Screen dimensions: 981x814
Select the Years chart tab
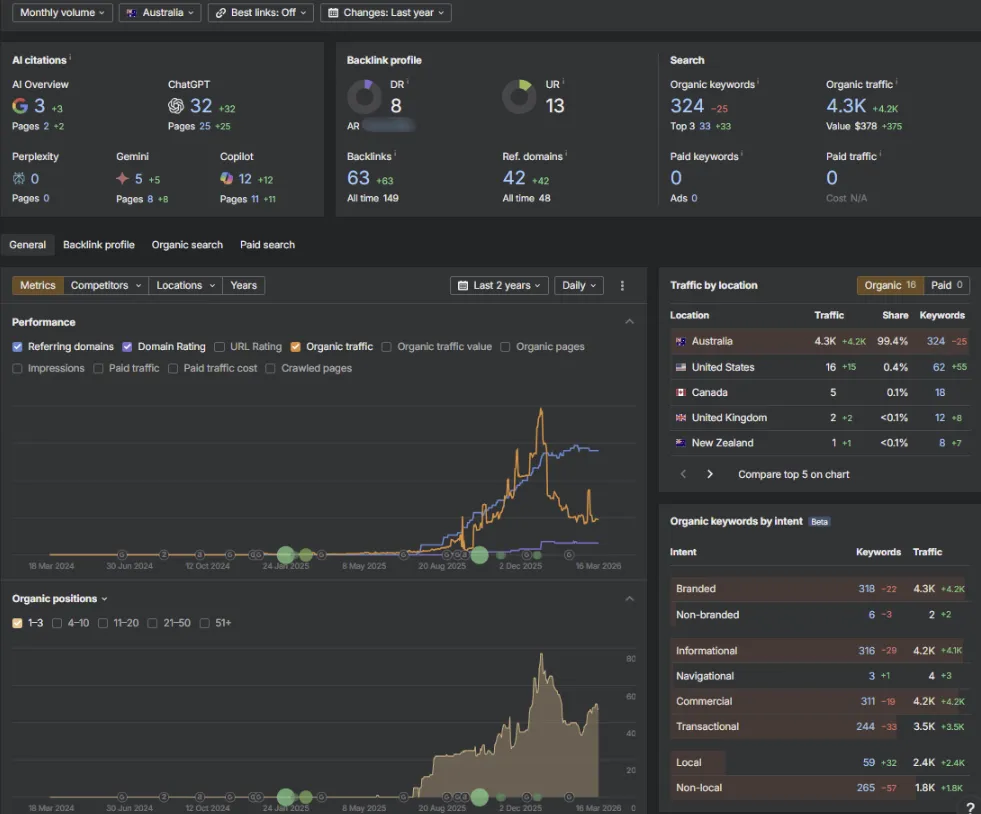243,285
